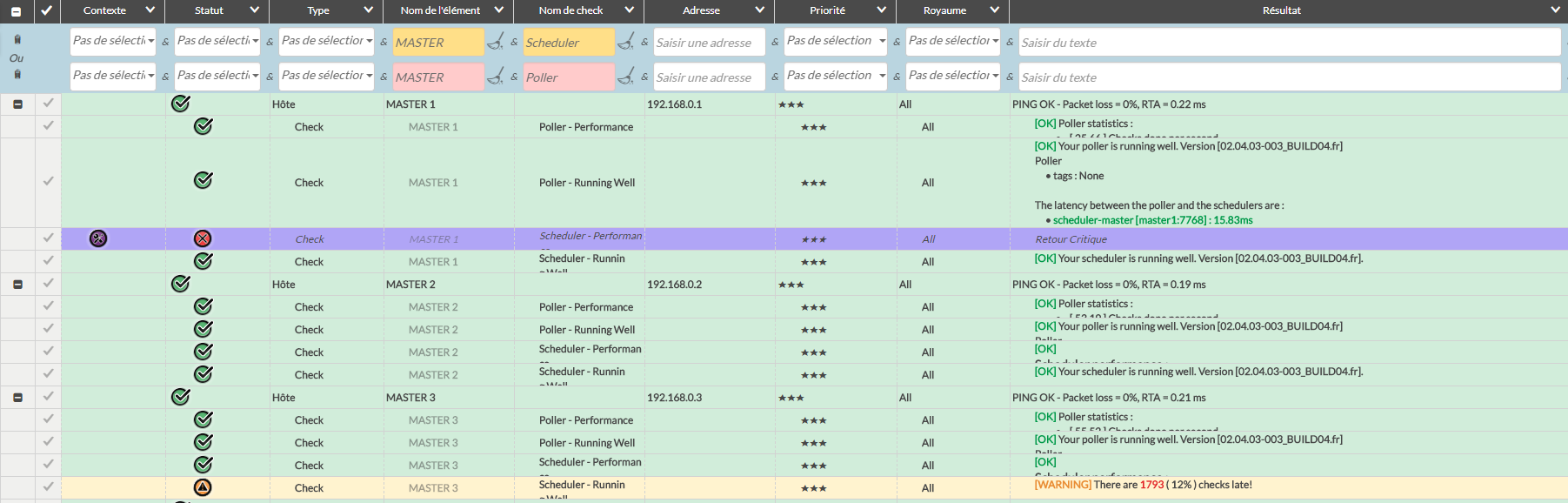Delete the second filter row using its trash icon

tap(17, 75)
